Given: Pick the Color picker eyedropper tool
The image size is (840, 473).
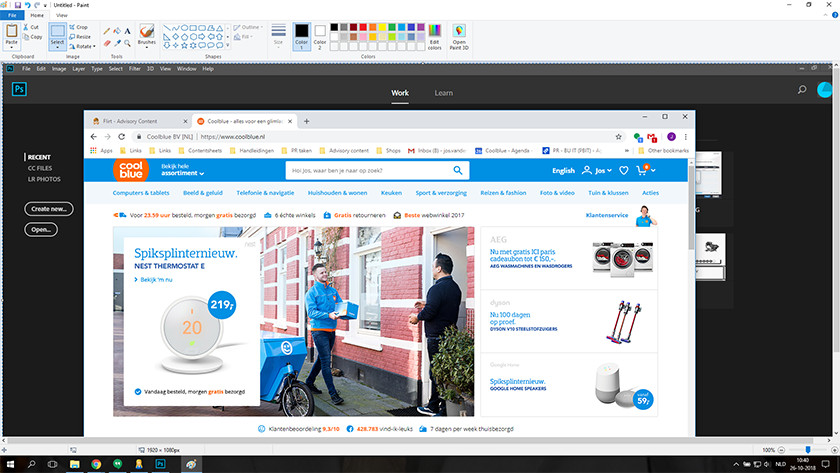Looking at the screenshot, I should (117, 43).
